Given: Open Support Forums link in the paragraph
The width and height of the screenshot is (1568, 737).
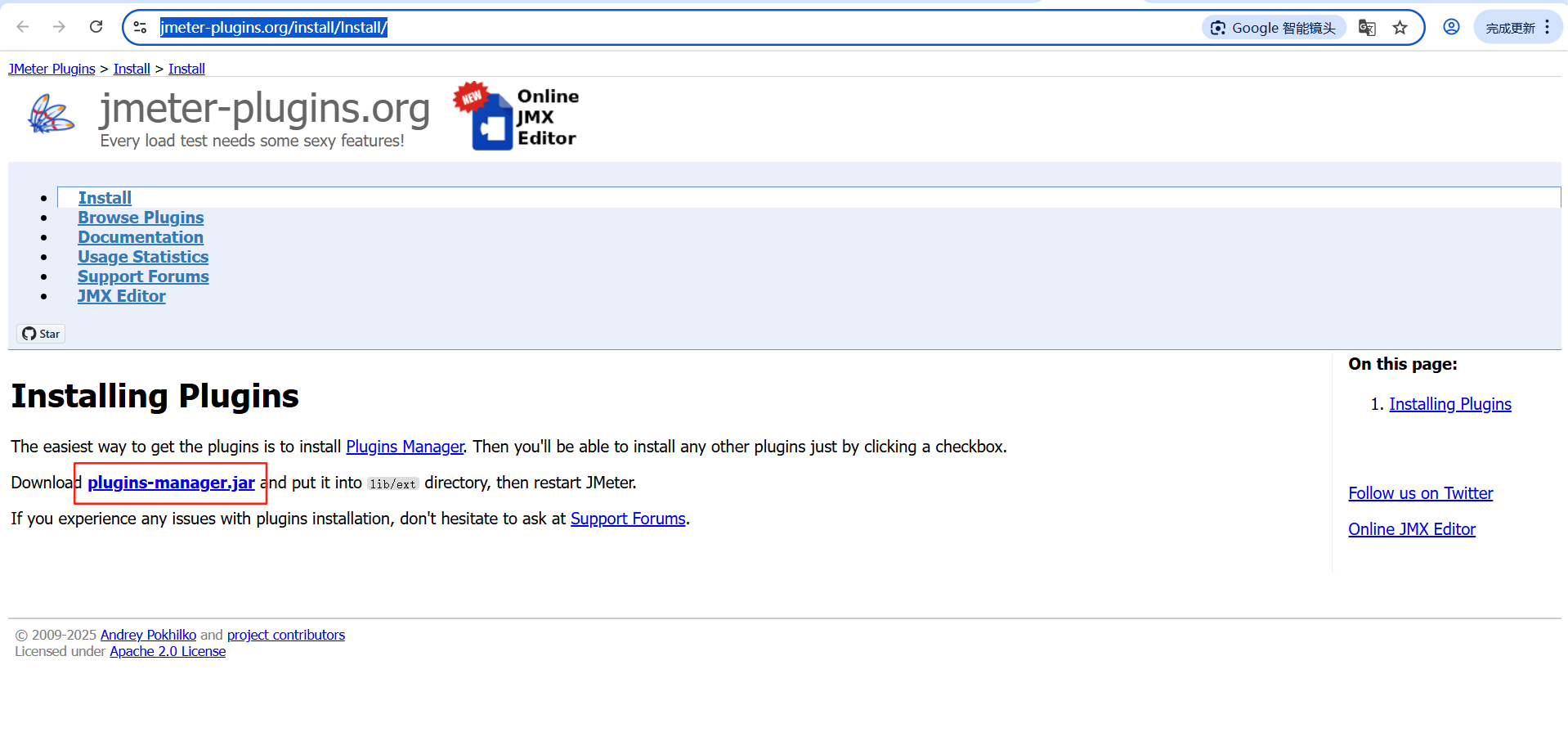Looking at the screenshot, I should coord(628,519).
